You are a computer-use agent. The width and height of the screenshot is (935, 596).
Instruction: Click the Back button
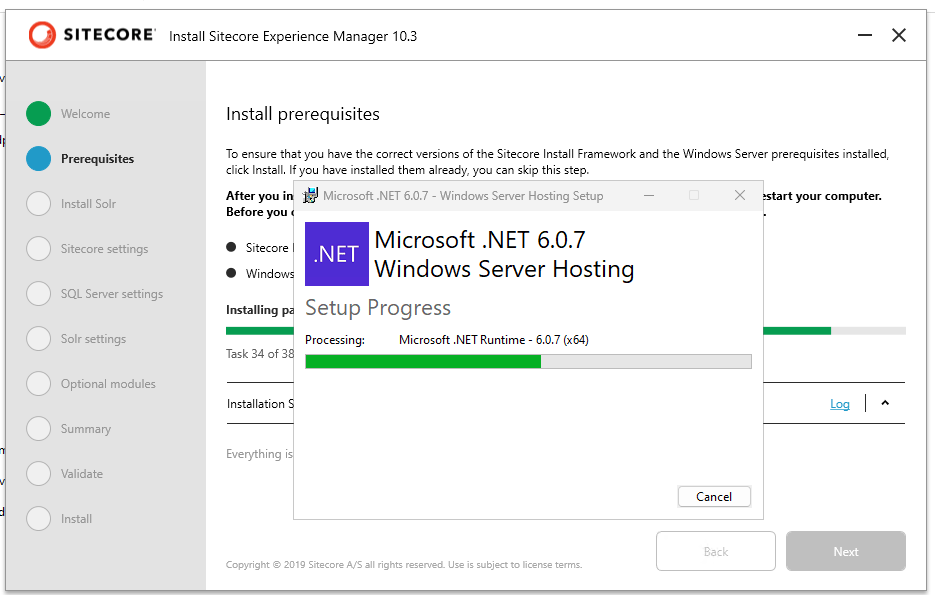point(715,551)
